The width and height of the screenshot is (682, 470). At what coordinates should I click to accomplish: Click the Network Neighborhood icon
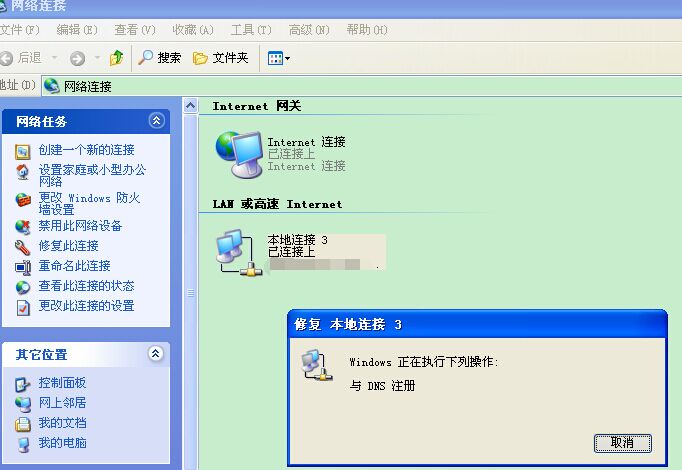tap(23, 404)
